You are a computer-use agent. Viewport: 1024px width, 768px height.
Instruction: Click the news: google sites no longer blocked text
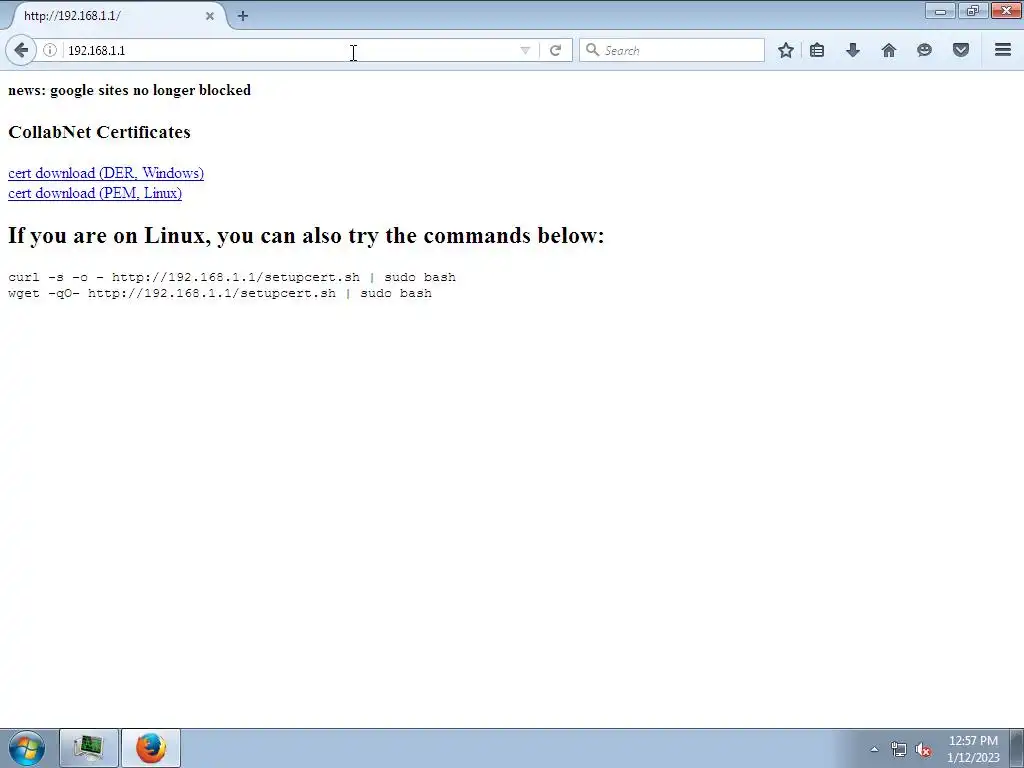tap(129, 90)
